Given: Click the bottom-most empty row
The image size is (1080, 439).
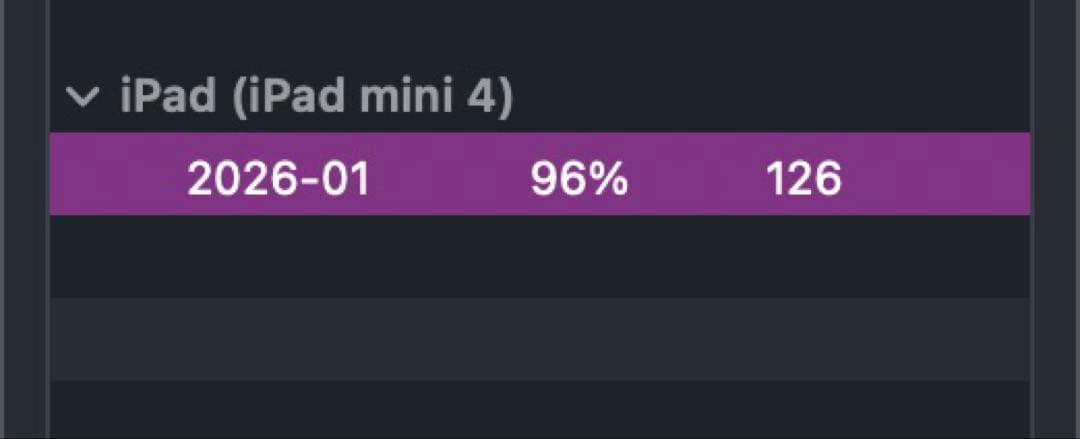Looking at the screenshot, I should click(x=540, y=410).
